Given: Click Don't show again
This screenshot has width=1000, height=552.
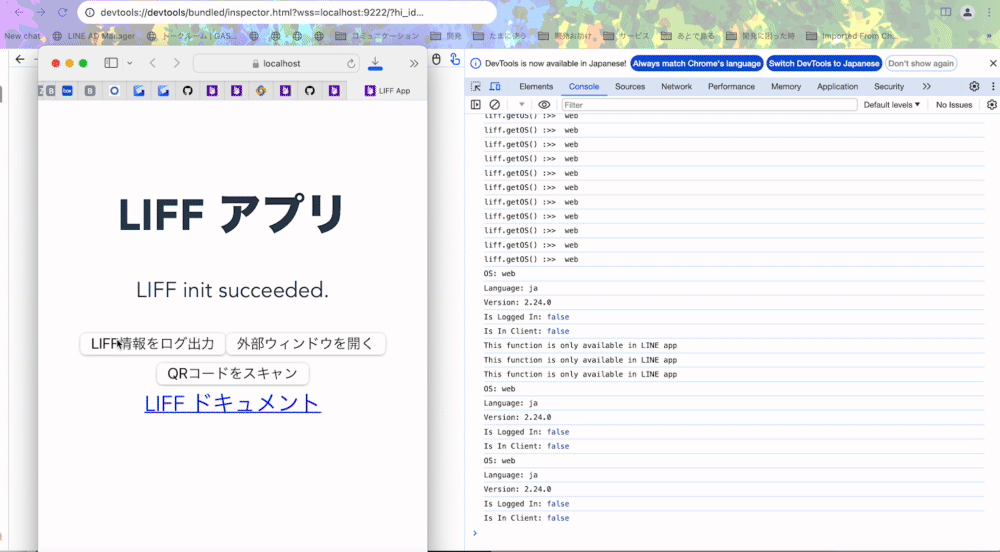Looking at the screenshot, I should tap(921, 63).
